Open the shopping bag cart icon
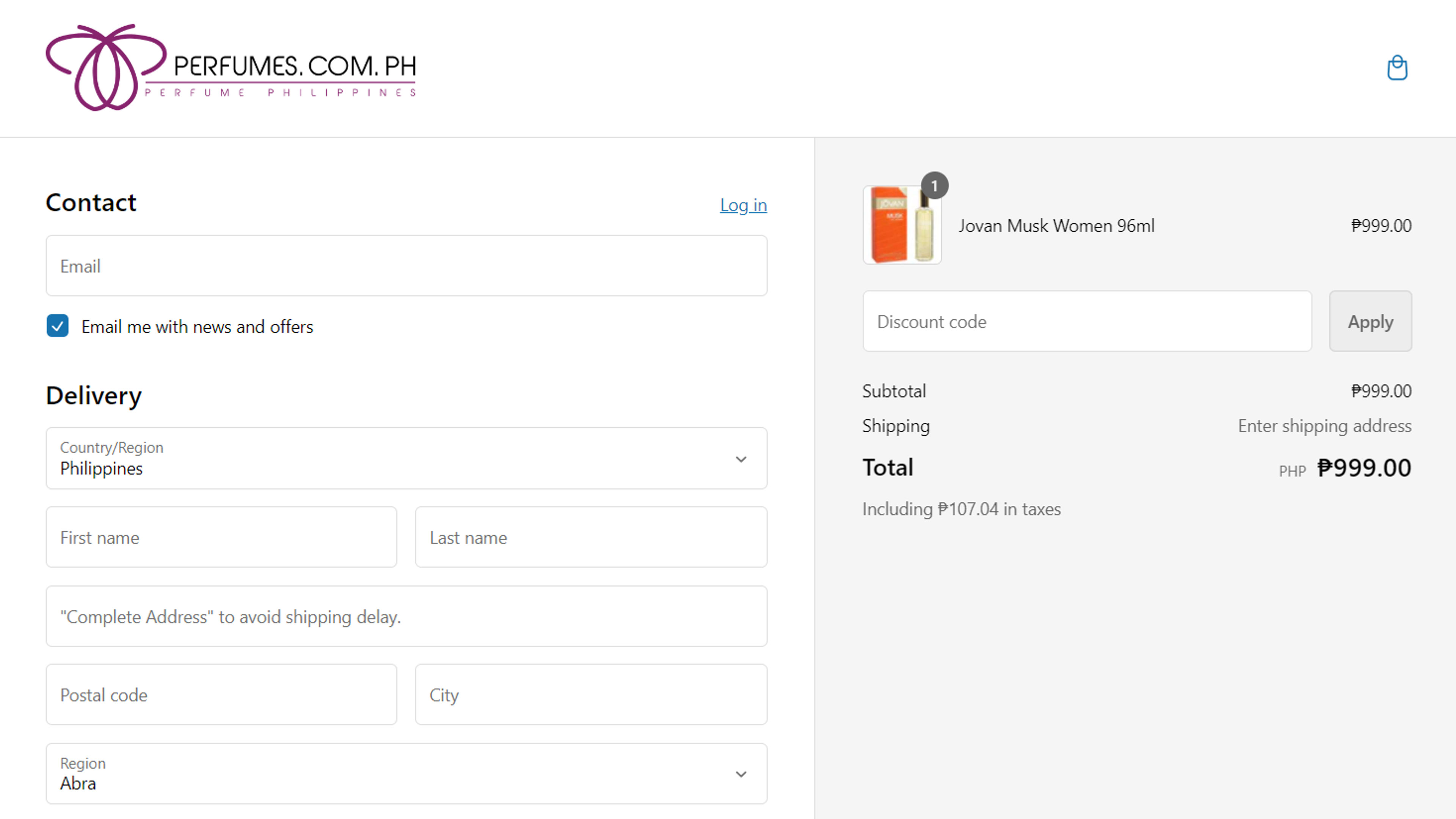The width and height of the screenshot is (1456, 819). [x=1396, y=68]
